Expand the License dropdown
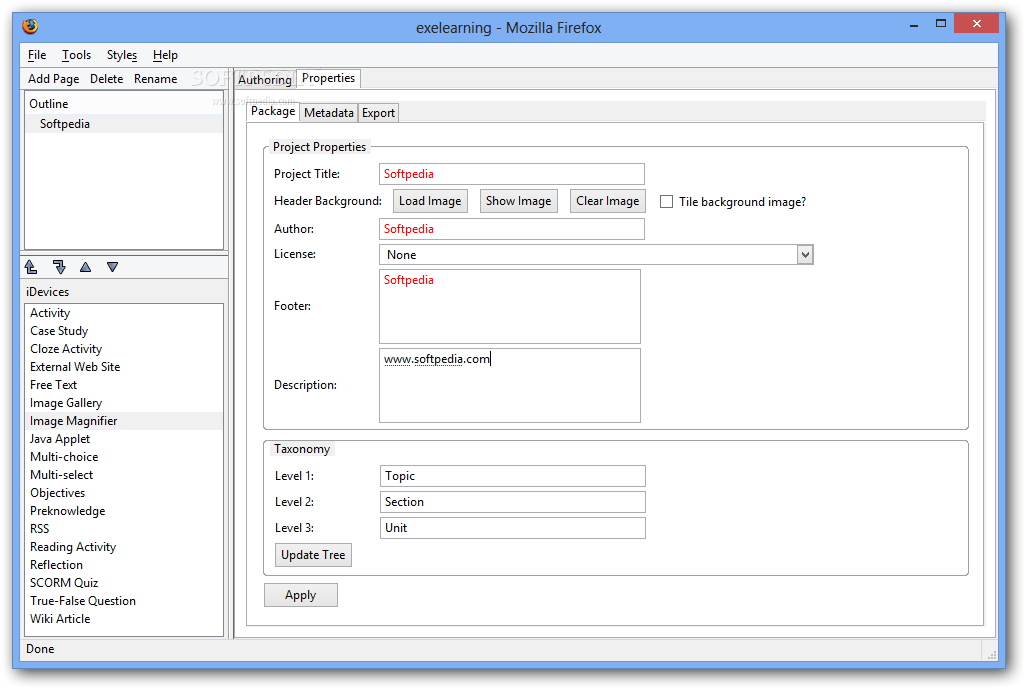 tap(805, 255)
